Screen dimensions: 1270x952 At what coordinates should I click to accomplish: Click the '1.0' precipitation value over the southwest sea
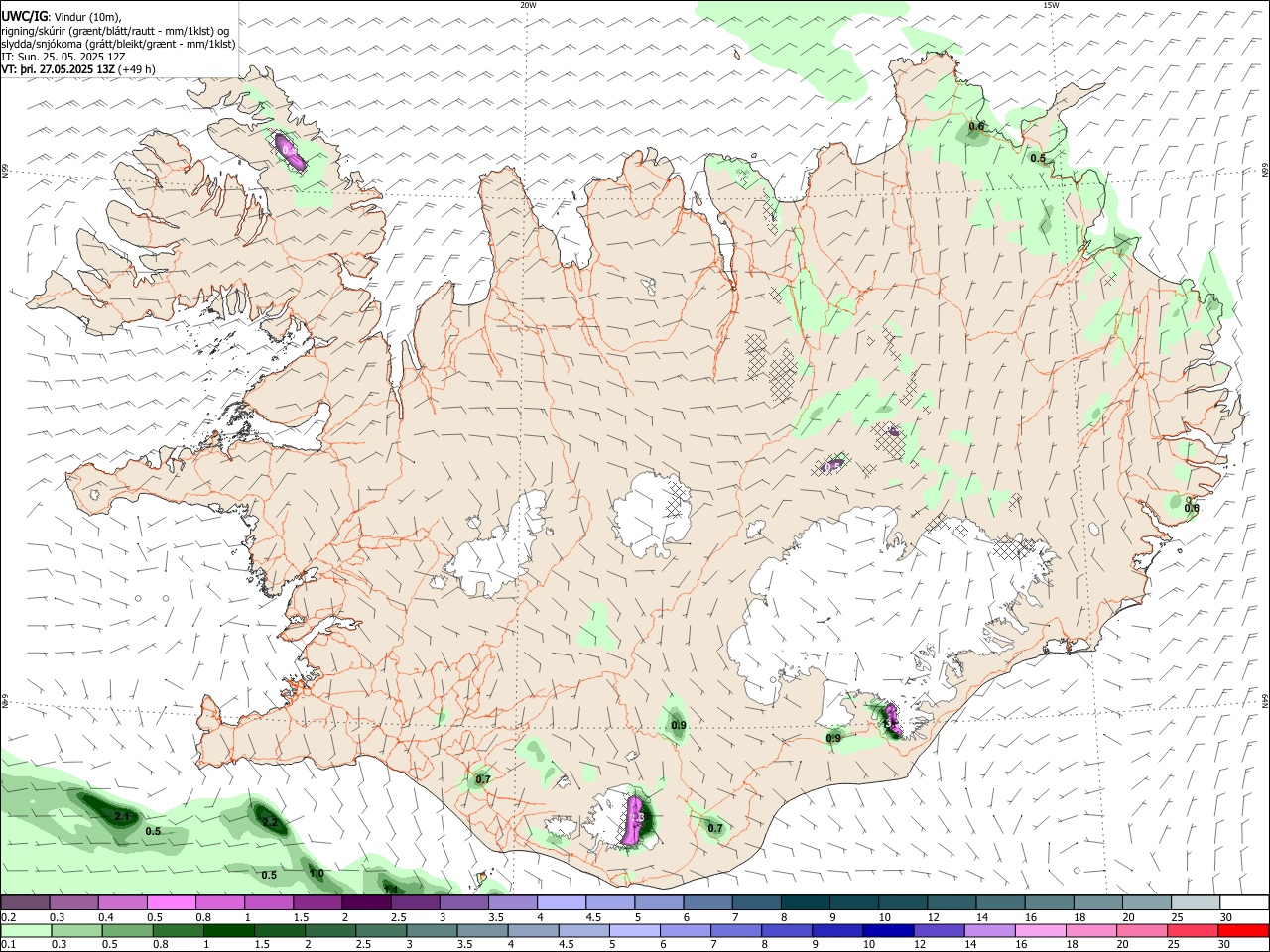[317, 873]
